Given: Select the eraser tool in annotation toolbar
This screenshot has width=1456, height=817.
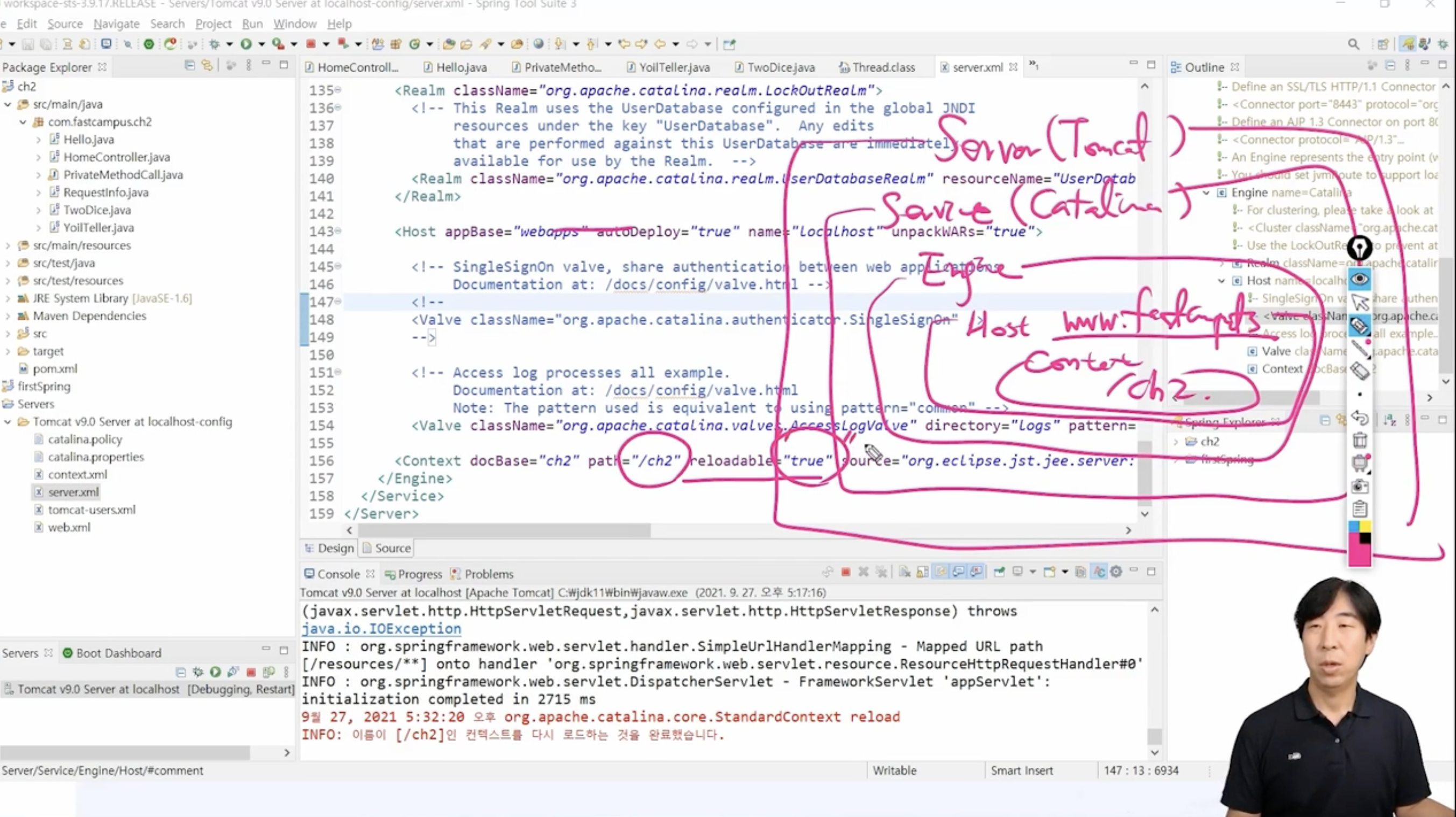Looking at the screenshot, I should click(1359, 371).
